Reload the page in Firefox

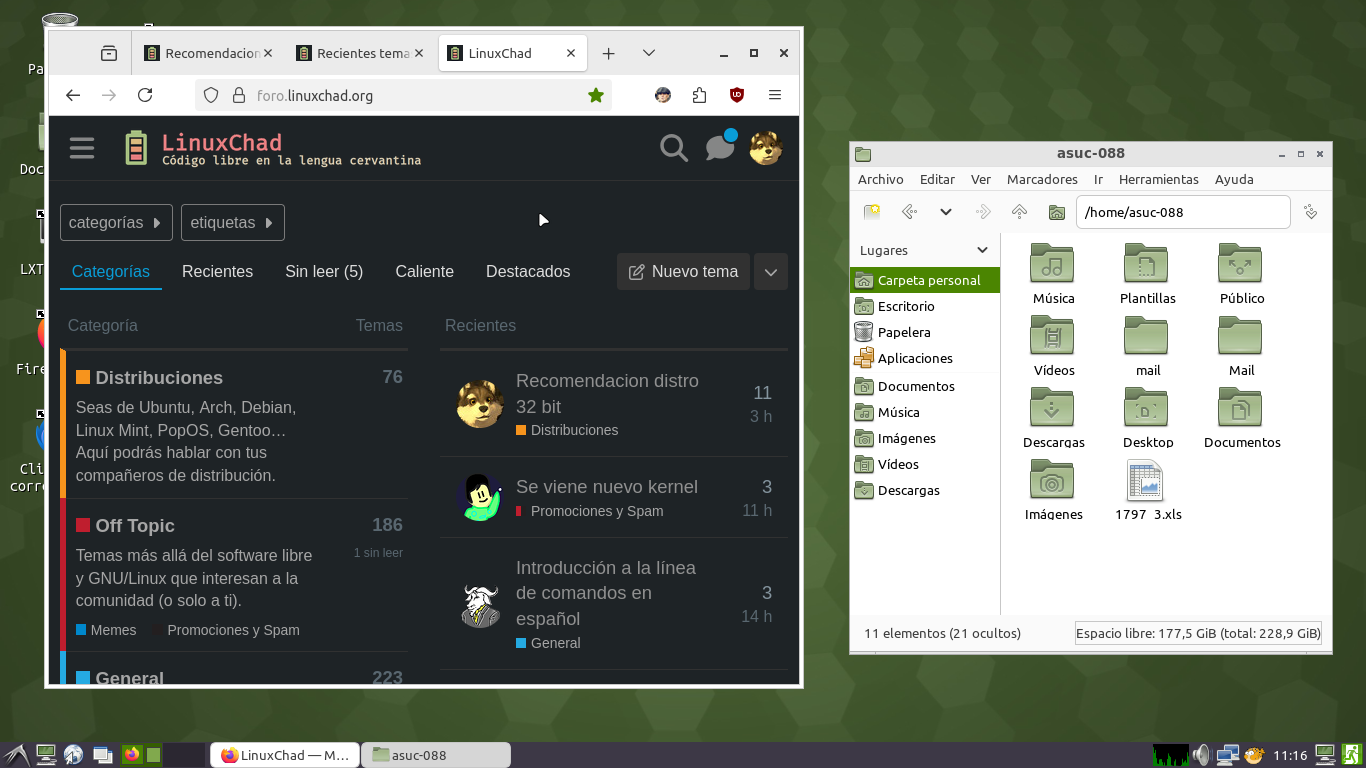point(145,95)
